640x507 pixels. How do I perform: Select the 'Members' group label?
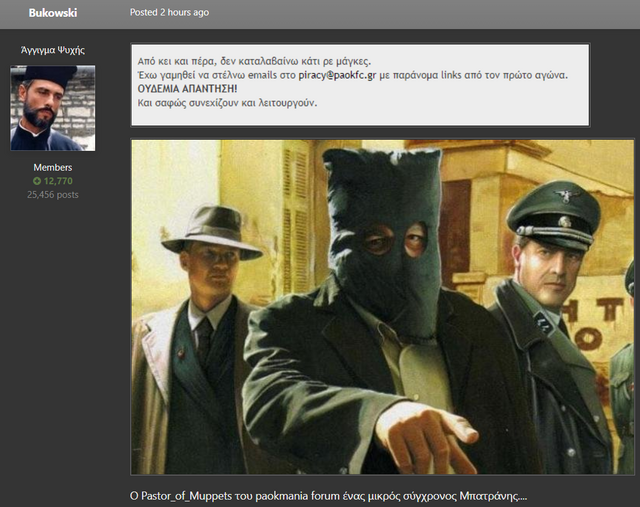click(x=53, y=167)
